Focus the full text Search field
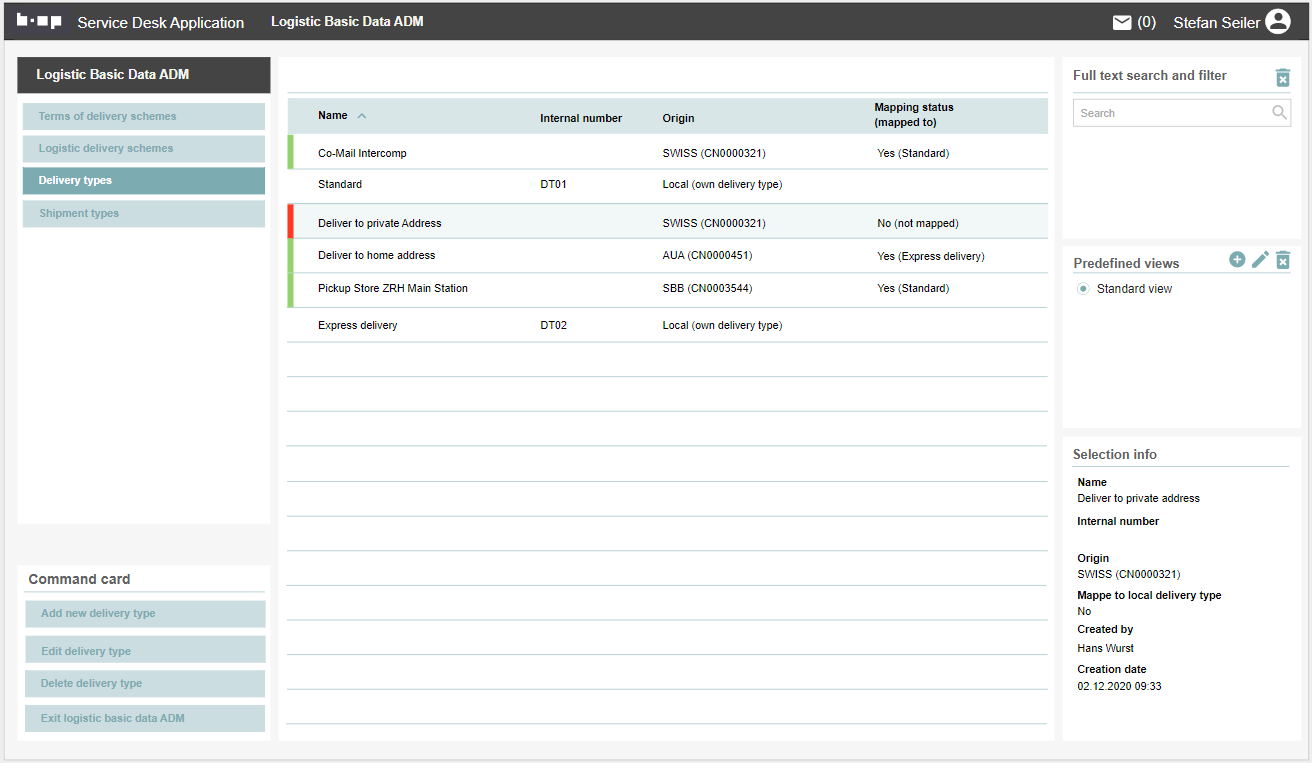 coord(1170,113)
